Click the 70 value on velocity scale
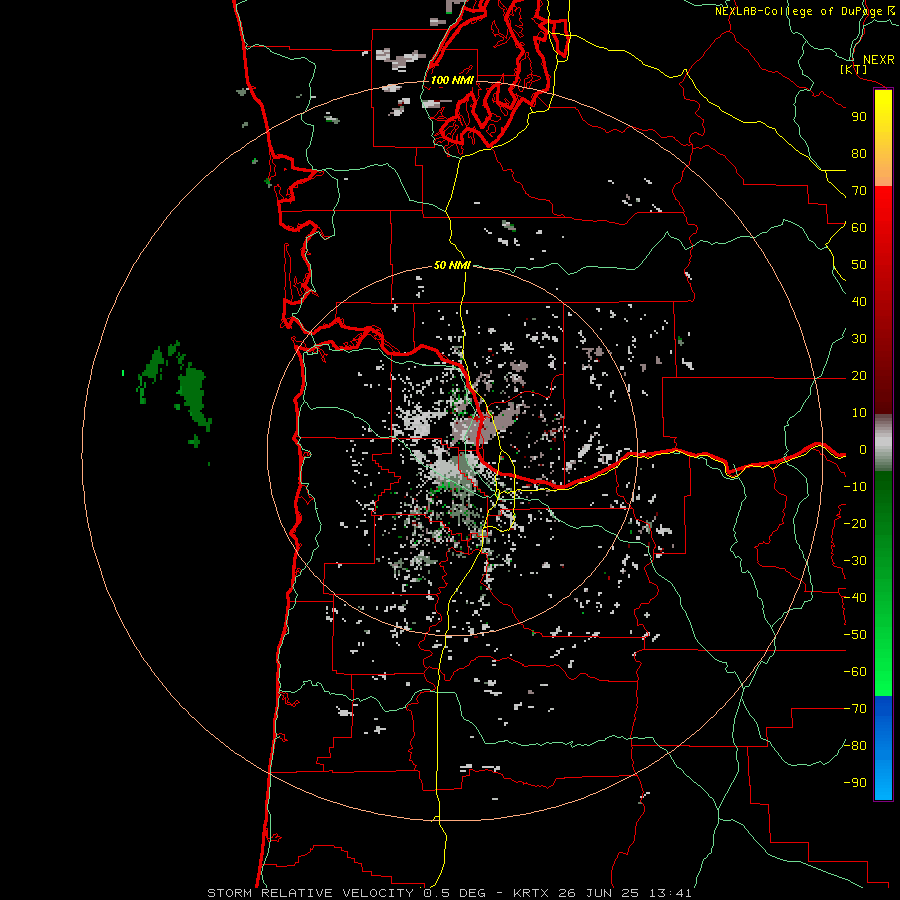Image resolution: width=900 pixels, height=900 pixels. pyautogui.click(x=859, y=191)
